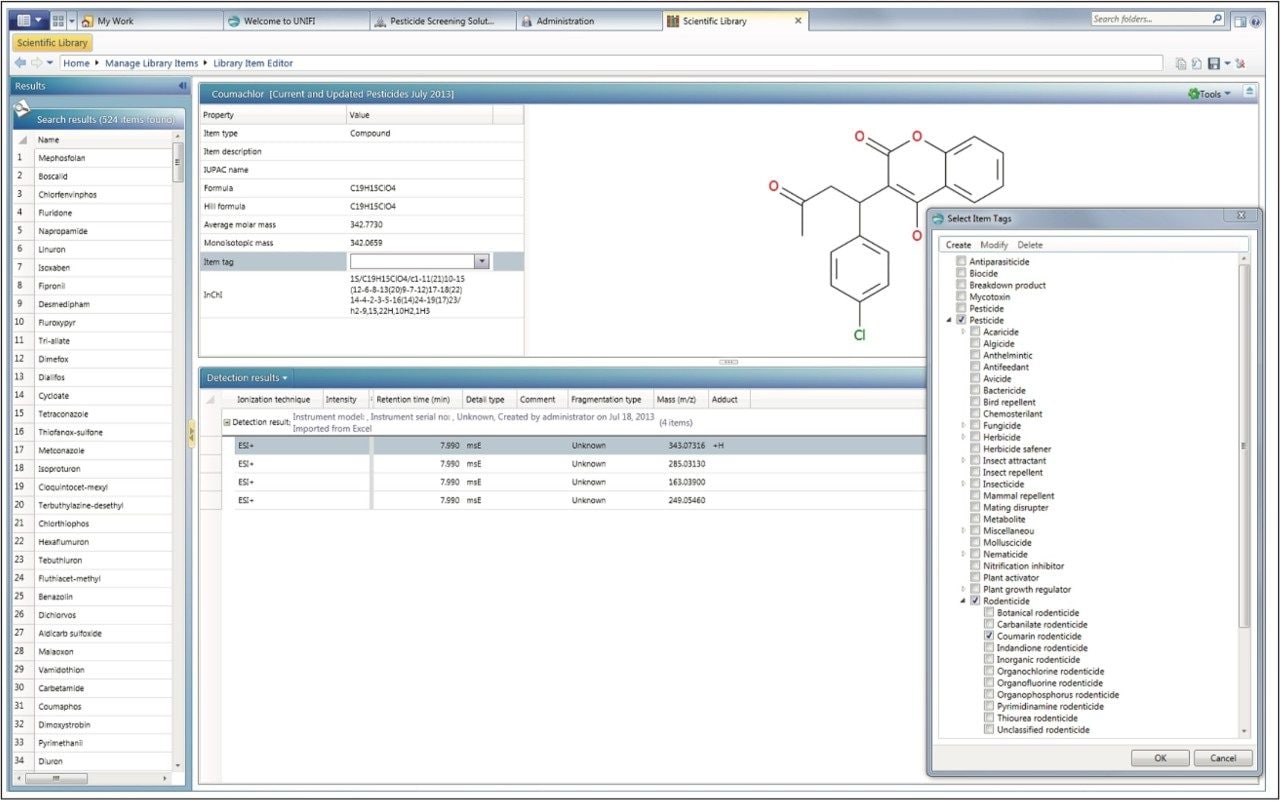Click Manage Library Items breadcrumb
Viewport: 1280px width, 801px height.
pyautogui.click(x=151, y=63)
